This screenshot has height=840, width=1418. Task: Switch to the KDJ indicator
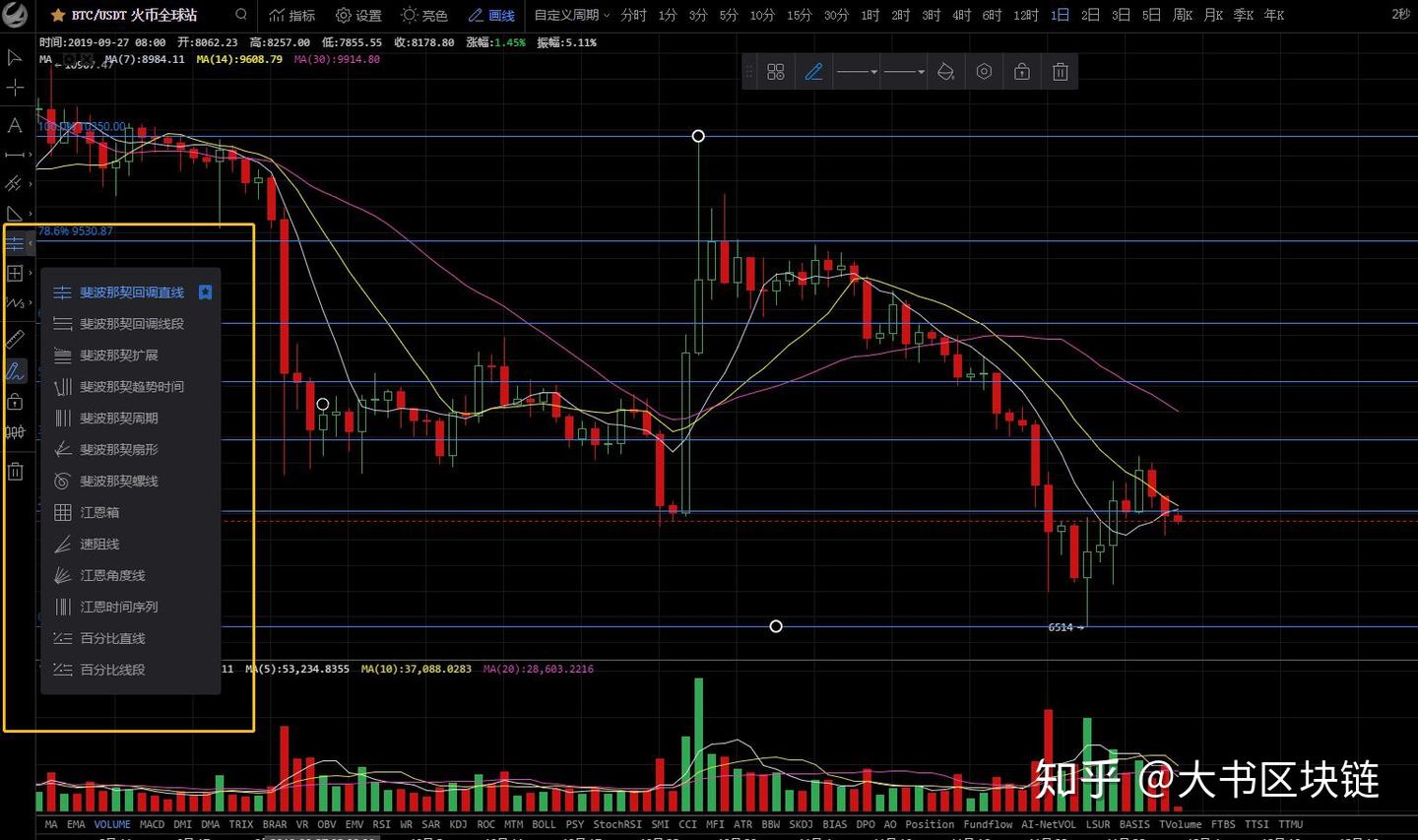pos(458,825)
